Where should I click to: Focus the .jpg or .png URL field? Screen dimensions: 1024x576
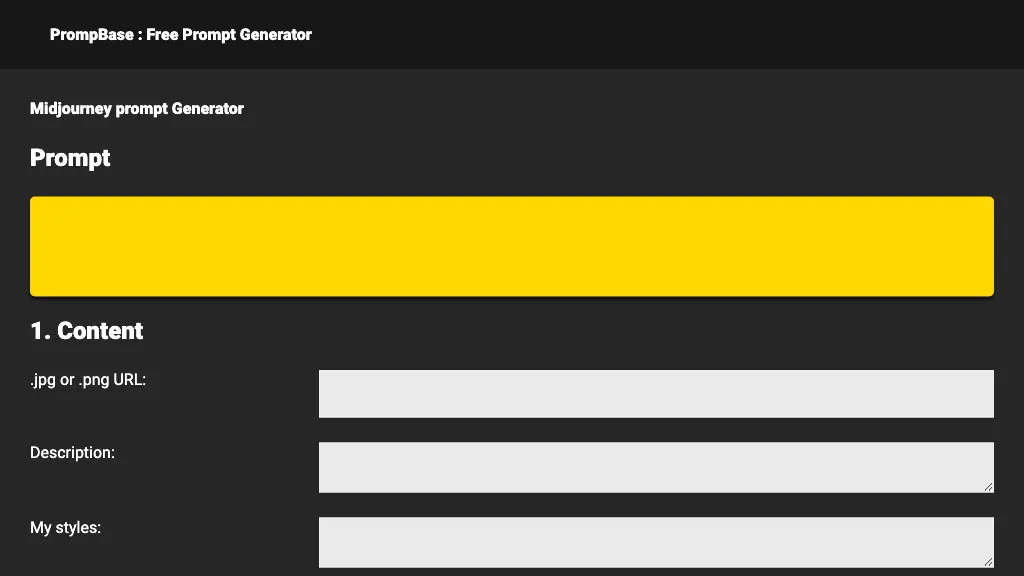pos(656,394)
